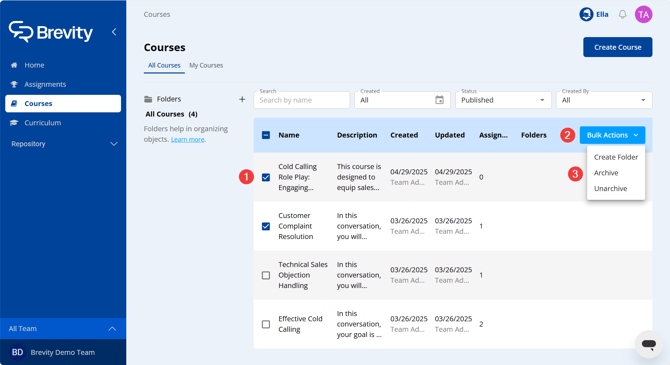Click the Home house icon
This screenshot has height=365, width=670.
click(14, 65)
